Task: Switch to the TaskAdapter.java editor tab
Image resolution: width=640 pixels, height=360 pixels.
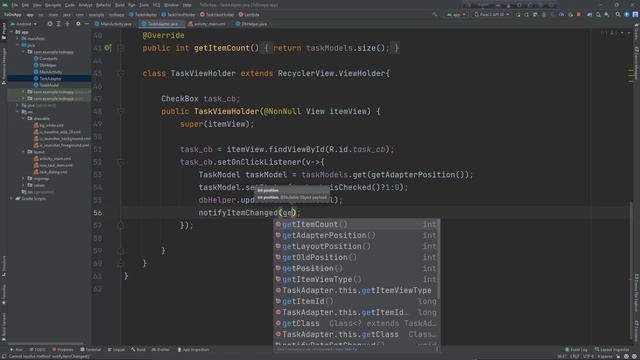Action: click(x=161, y=24)
